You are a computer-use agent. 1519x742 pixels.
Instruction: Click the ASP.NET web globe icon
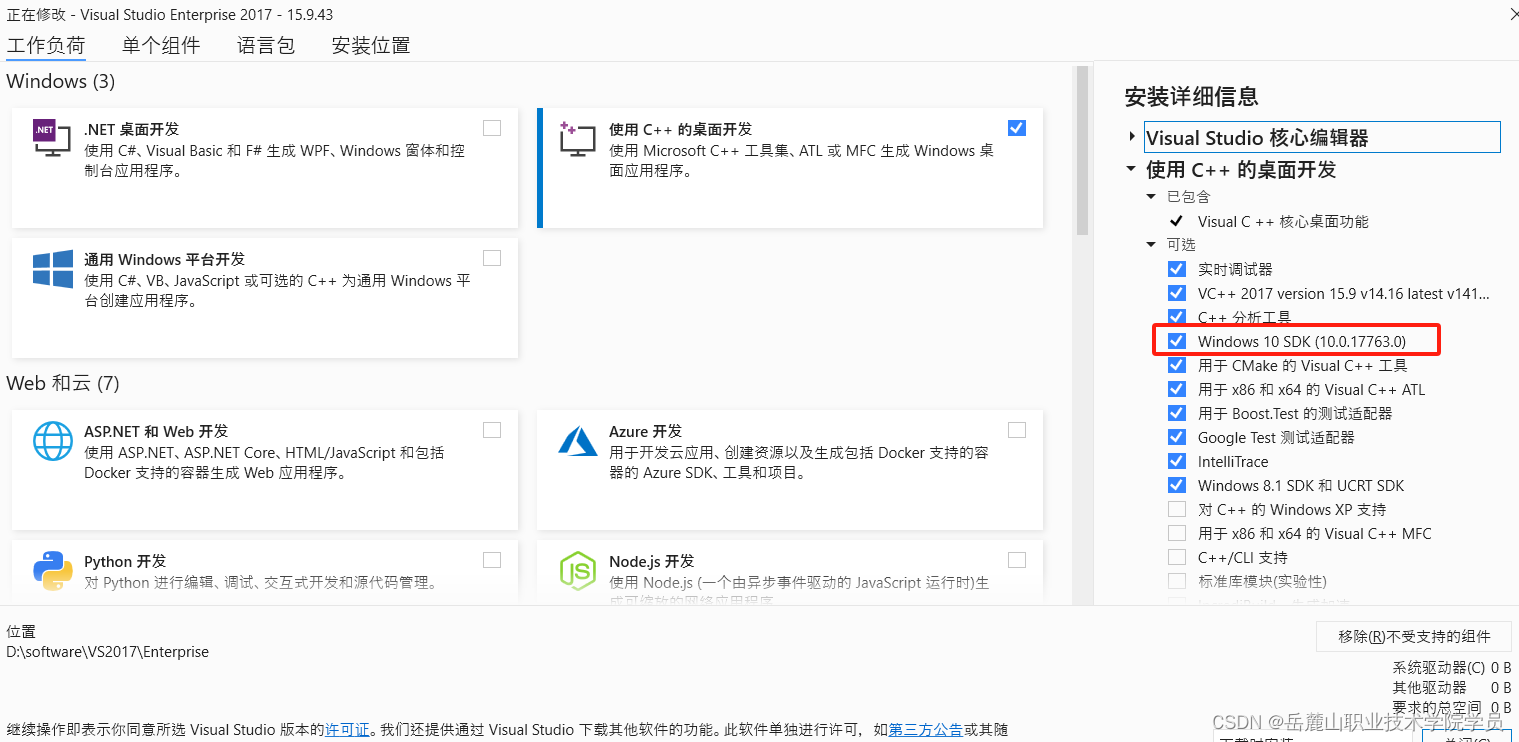(x=52, y=441)
